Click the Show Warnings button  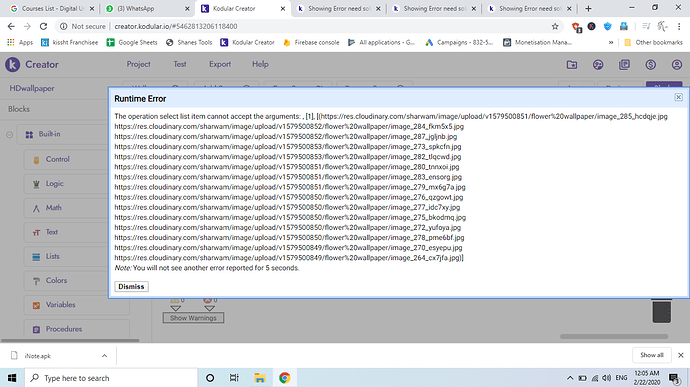tap(193, 318)
